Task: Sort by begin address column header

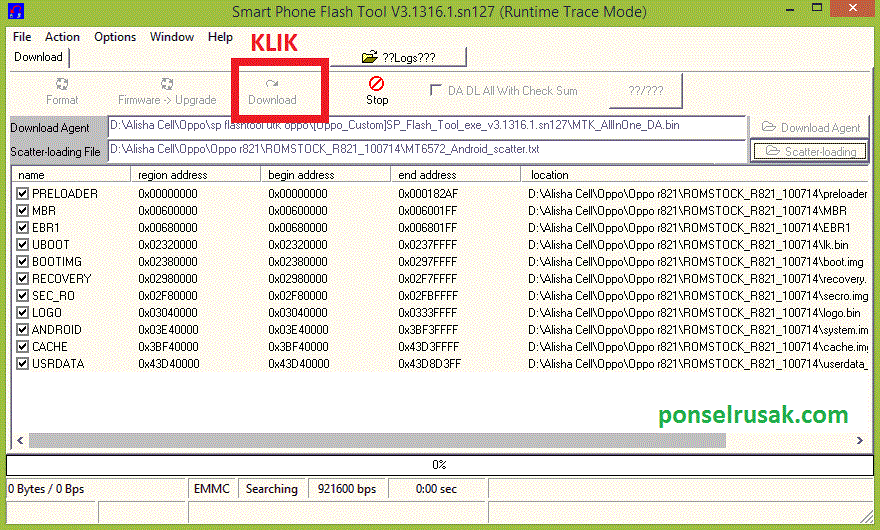Action: 326,175
